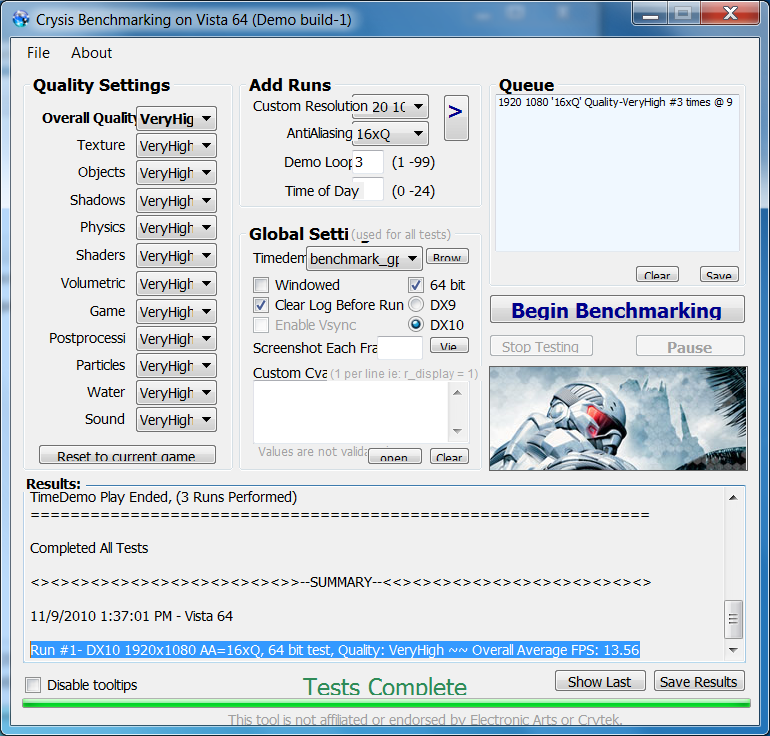Viewport: 770px width, 736px height.
Task: Expand the Postprocessing quality dropdown
Action: (176, 339)
